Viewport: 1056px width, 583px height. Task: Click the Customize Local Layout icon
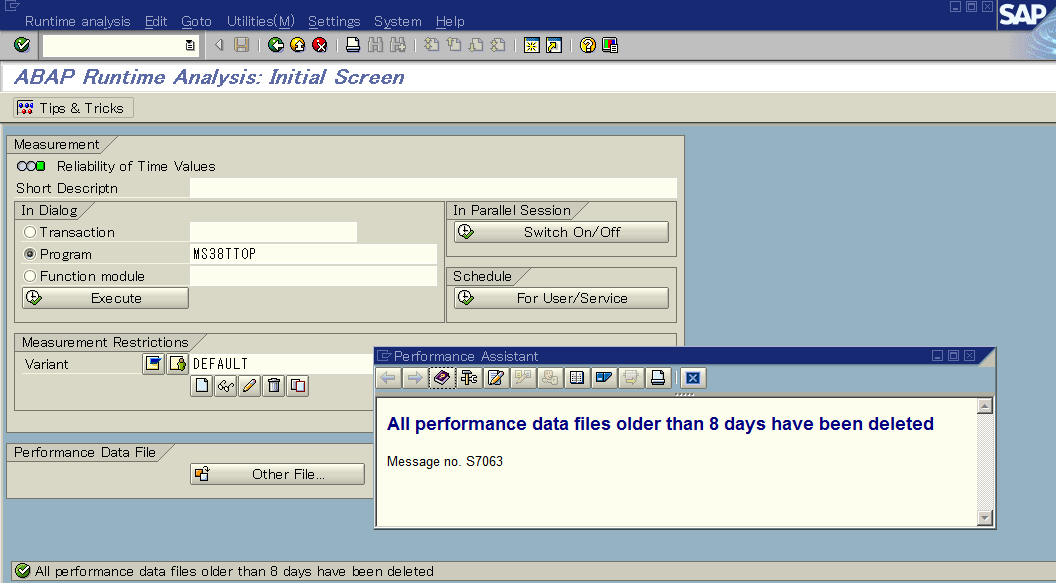610,45
